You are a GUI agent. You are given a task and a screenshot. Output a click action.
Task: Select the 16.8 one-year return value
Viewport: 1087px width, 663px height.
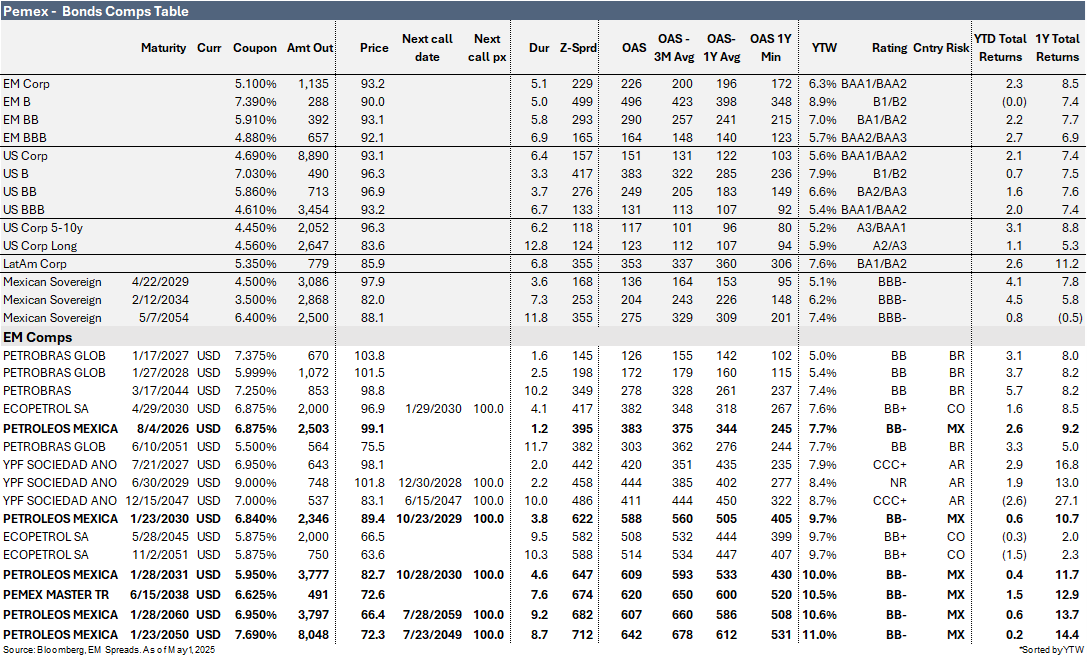coord(1067,465)
